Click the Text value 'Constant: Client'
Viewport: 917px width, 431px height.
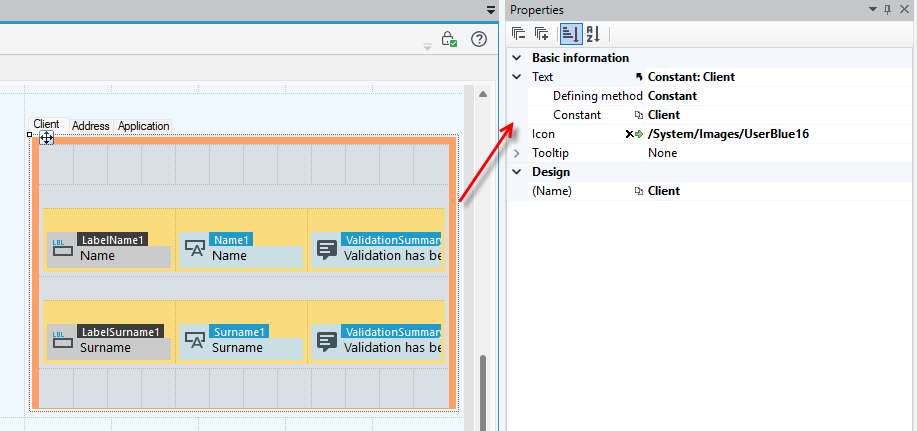tap(691, 77)
